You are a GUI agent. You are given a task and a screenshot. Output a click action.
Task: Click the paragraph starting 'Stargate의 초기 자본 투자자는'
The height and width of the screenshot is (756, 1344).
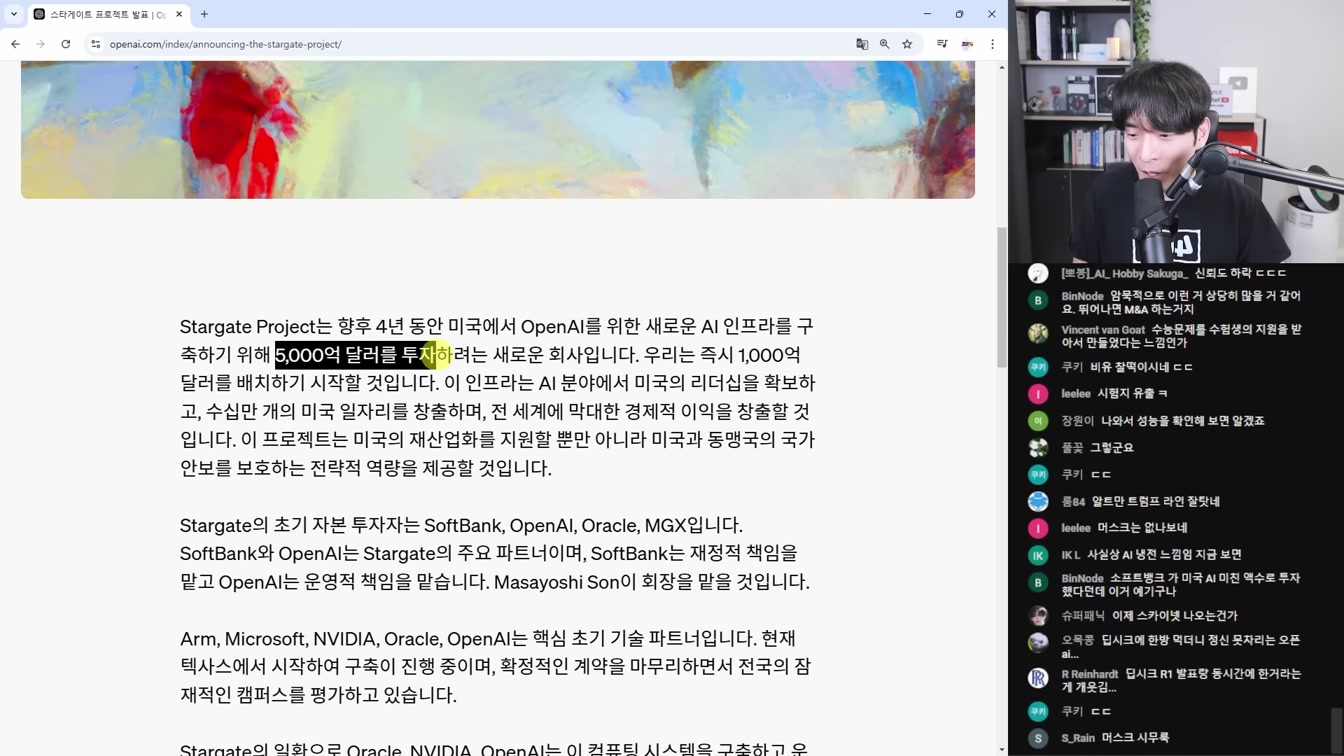coord(495,553)
